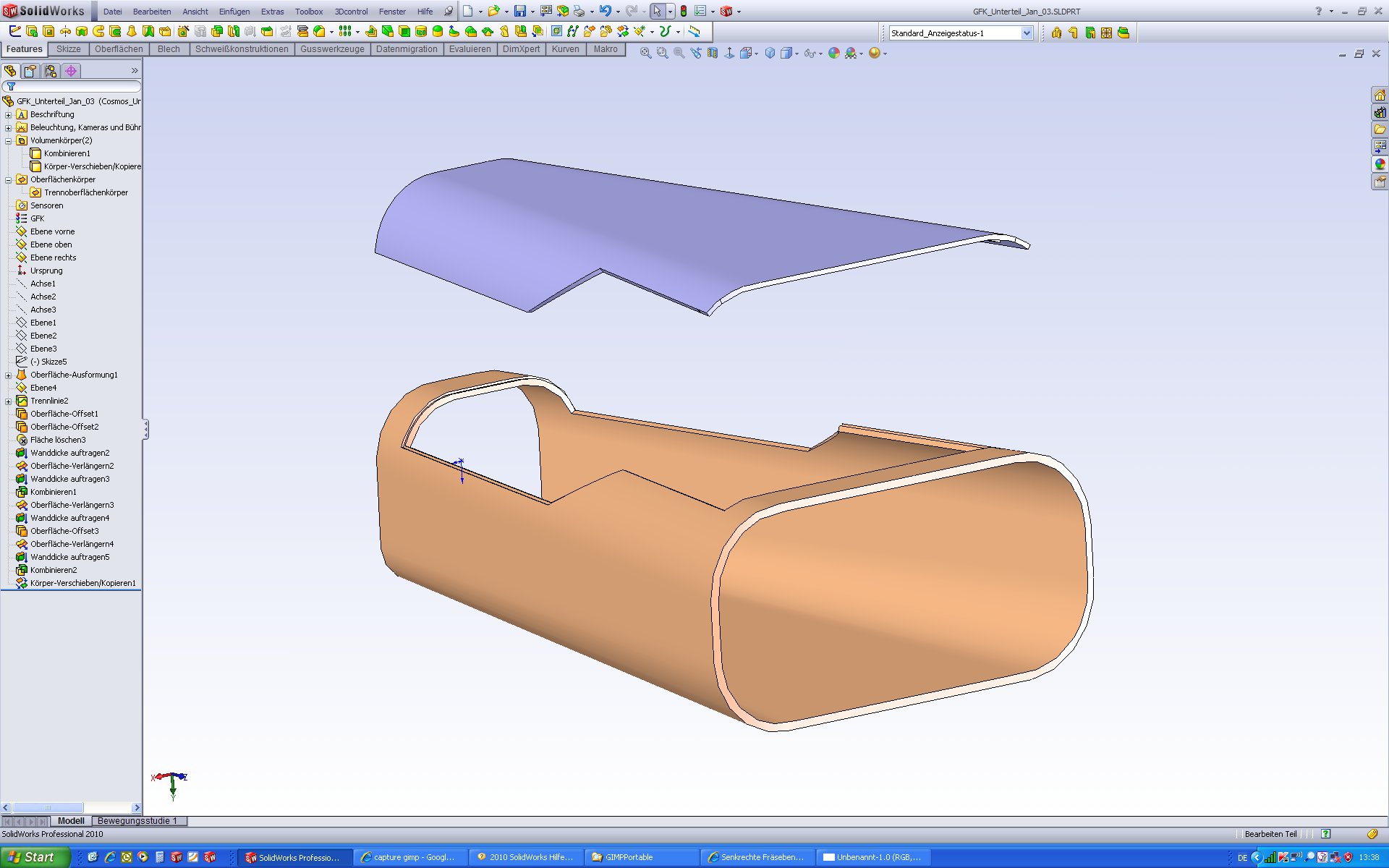The image size is (1389, 868).
Task: Click the Section View icon
Action: pyautogui.click(x=713, y=53)
